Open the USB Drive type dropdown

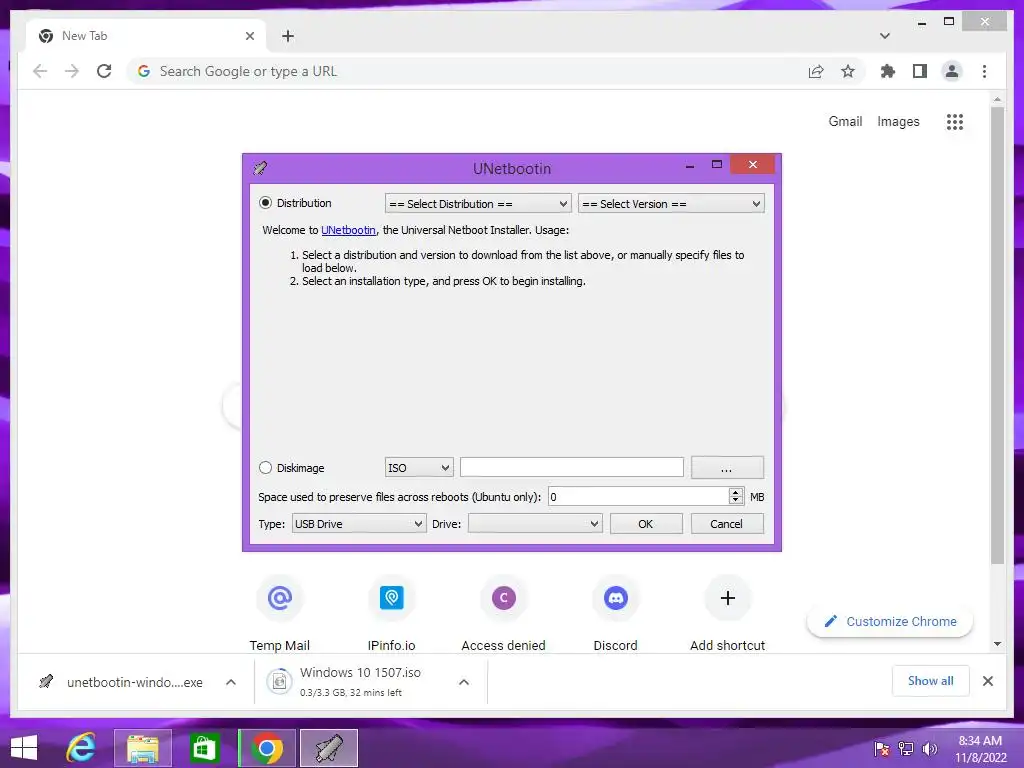point(359,524)
